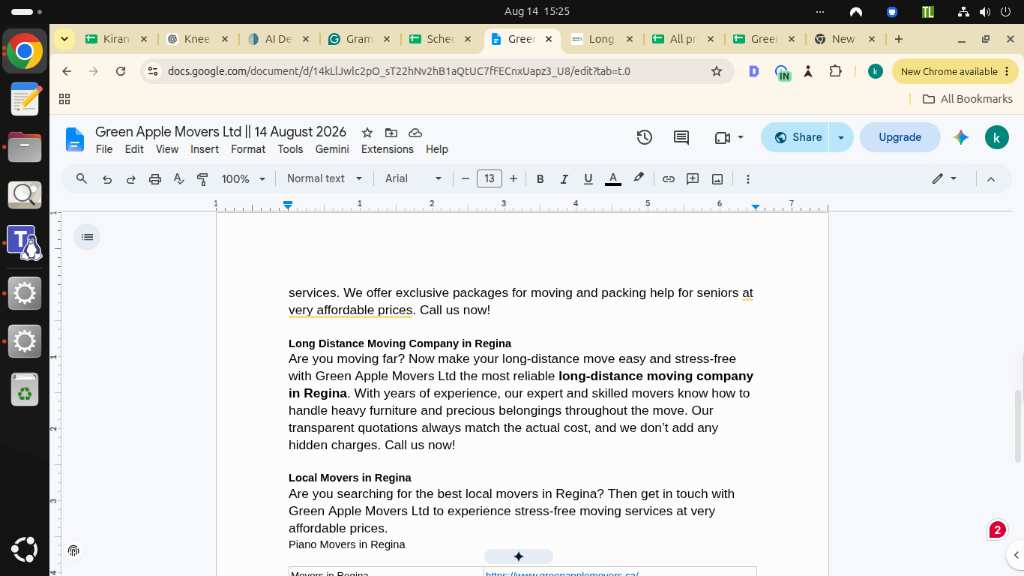
Task: Select the paint format roller icon
Action: tap(202, 179)
